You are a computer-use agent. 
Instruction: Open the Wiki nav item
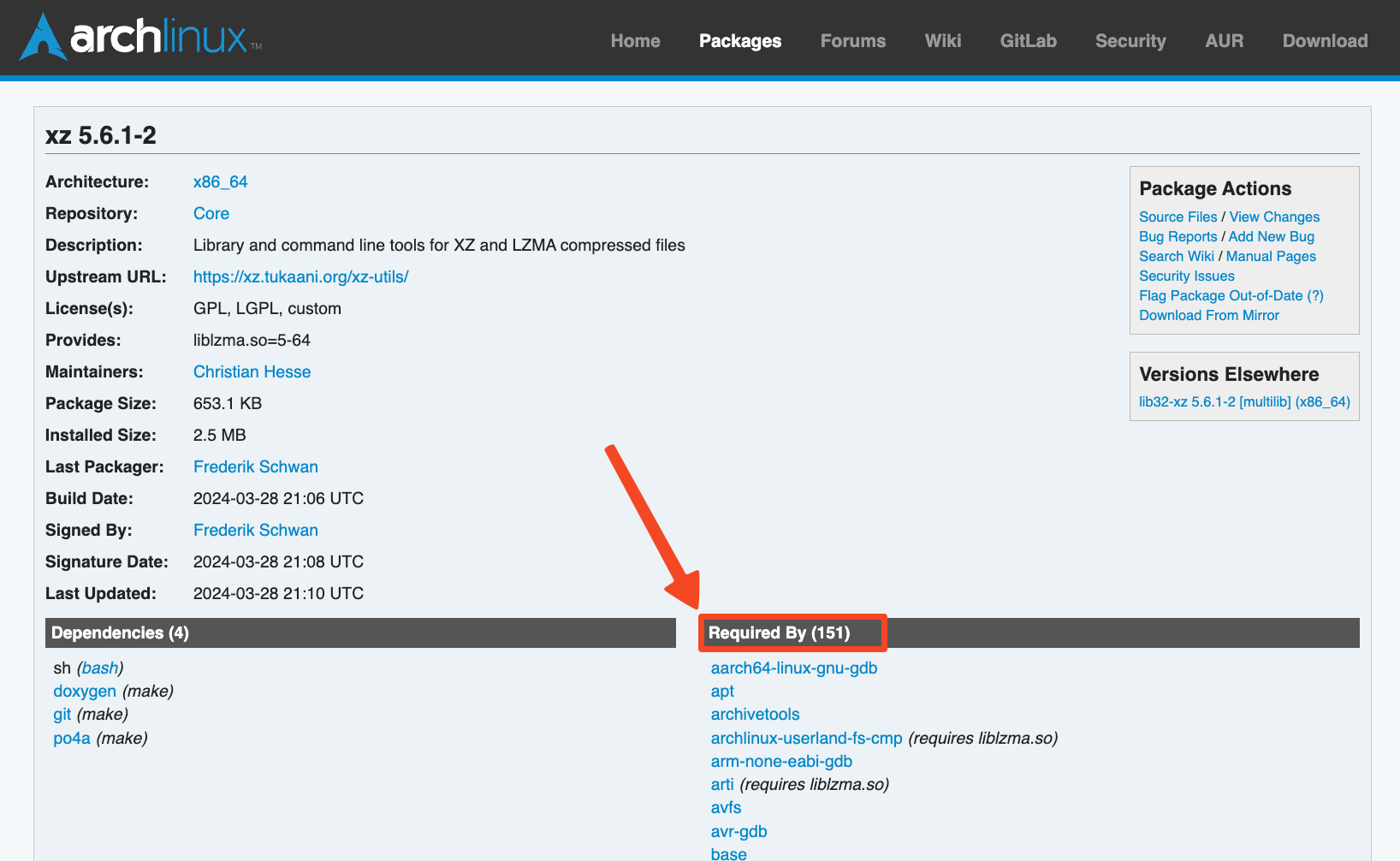click(x=943, y=41)
